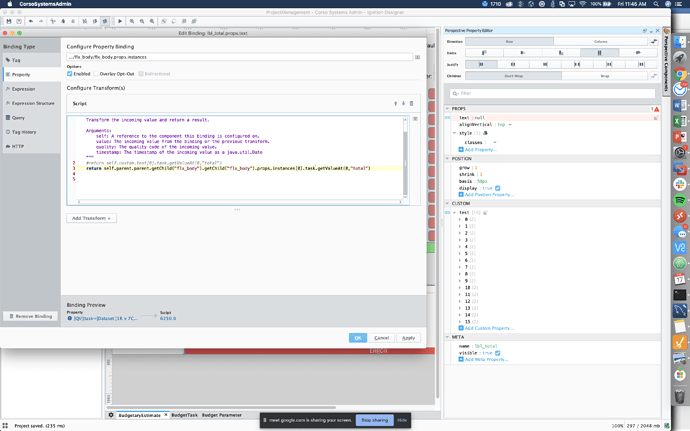Select Tag History binding type
The height and width of the screenshot is (431, 690).
point(32,132)
